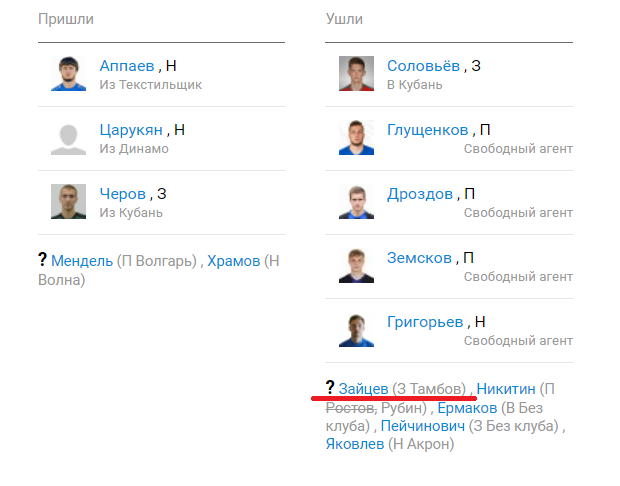The height and width of the screenshot is (486, 620).
Task: Click Глущенков's player photo
Action: [x=356, y=138]
